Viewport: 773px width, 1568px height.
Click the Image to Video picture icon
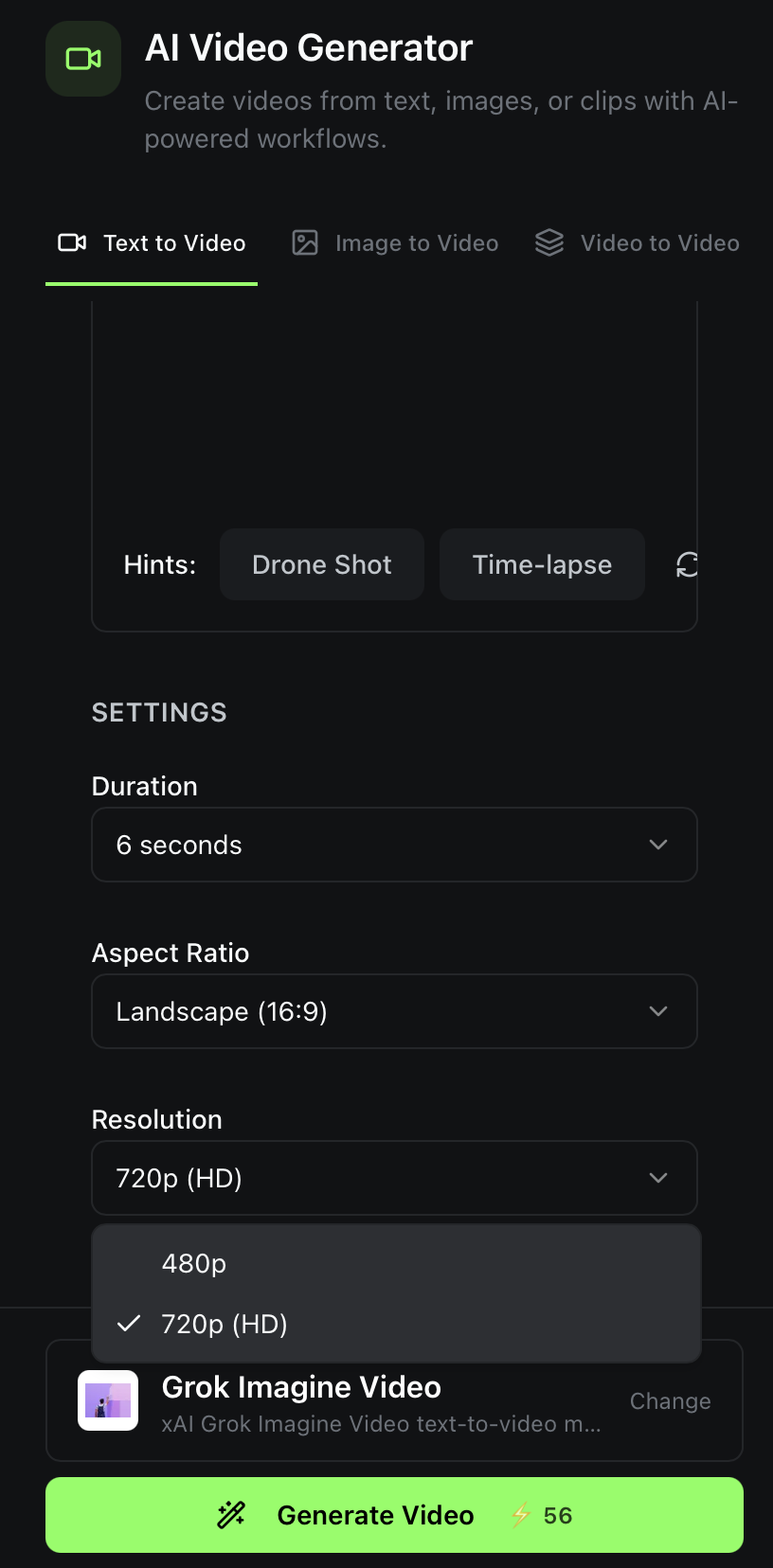[305, 243]
